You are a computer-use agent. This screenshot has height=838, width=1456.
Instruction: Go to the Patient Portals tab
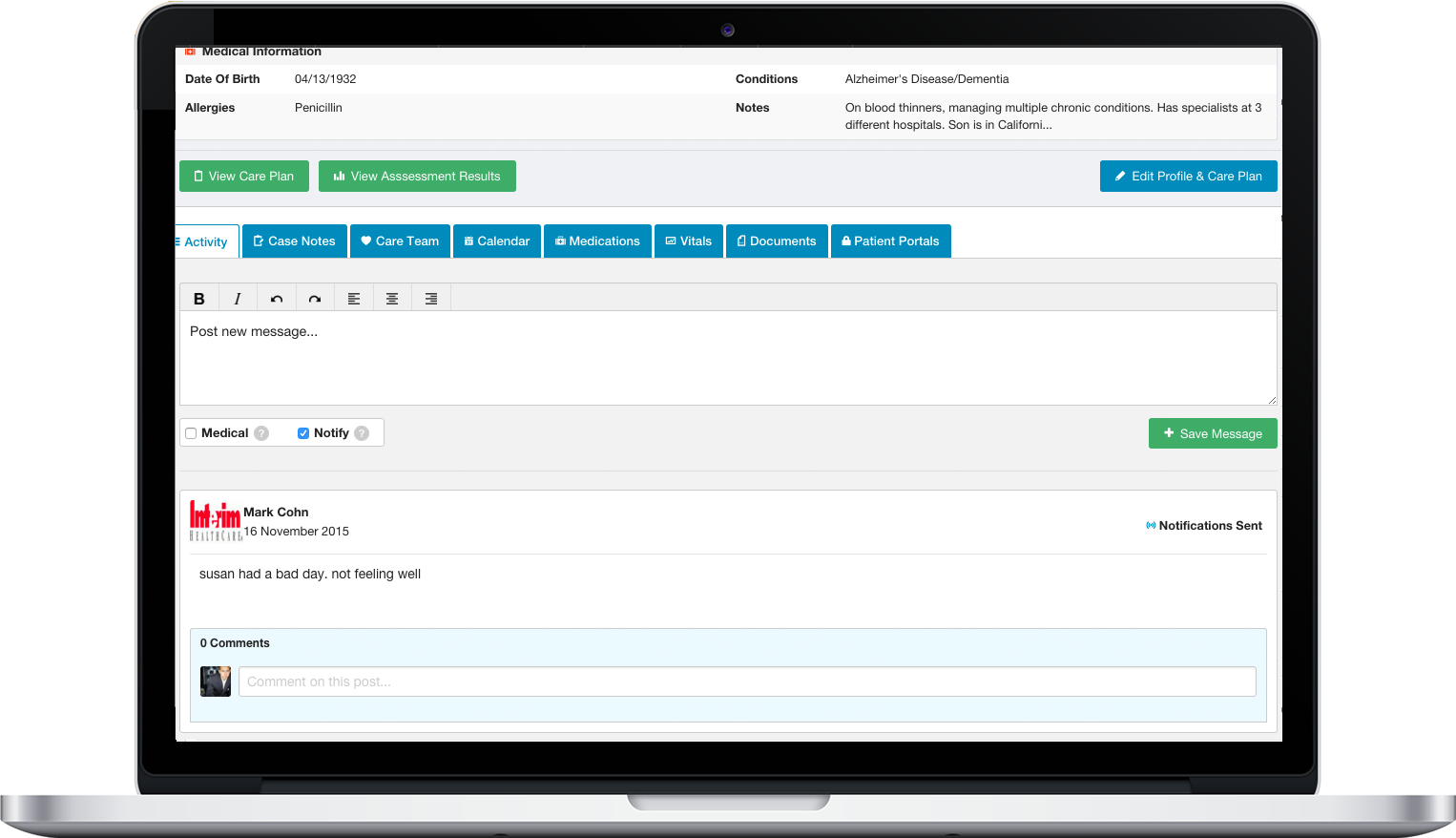(890, 241)
